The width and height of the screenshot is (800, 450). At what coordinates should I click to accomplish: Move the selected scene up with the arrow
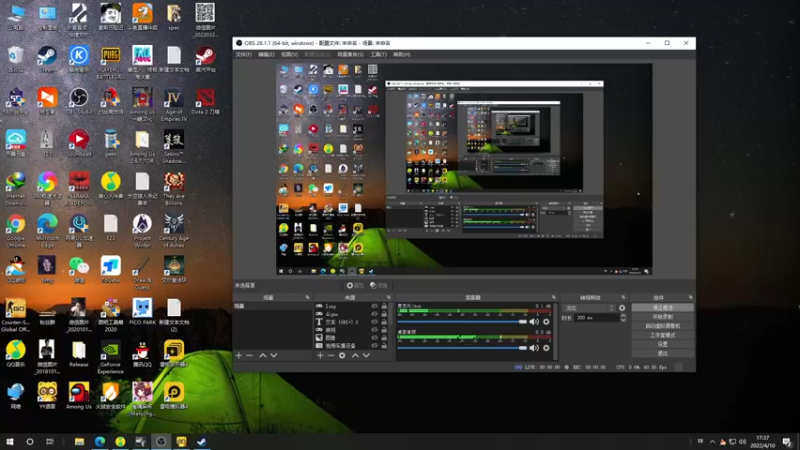pyautogui.click(x=263, y=355)
